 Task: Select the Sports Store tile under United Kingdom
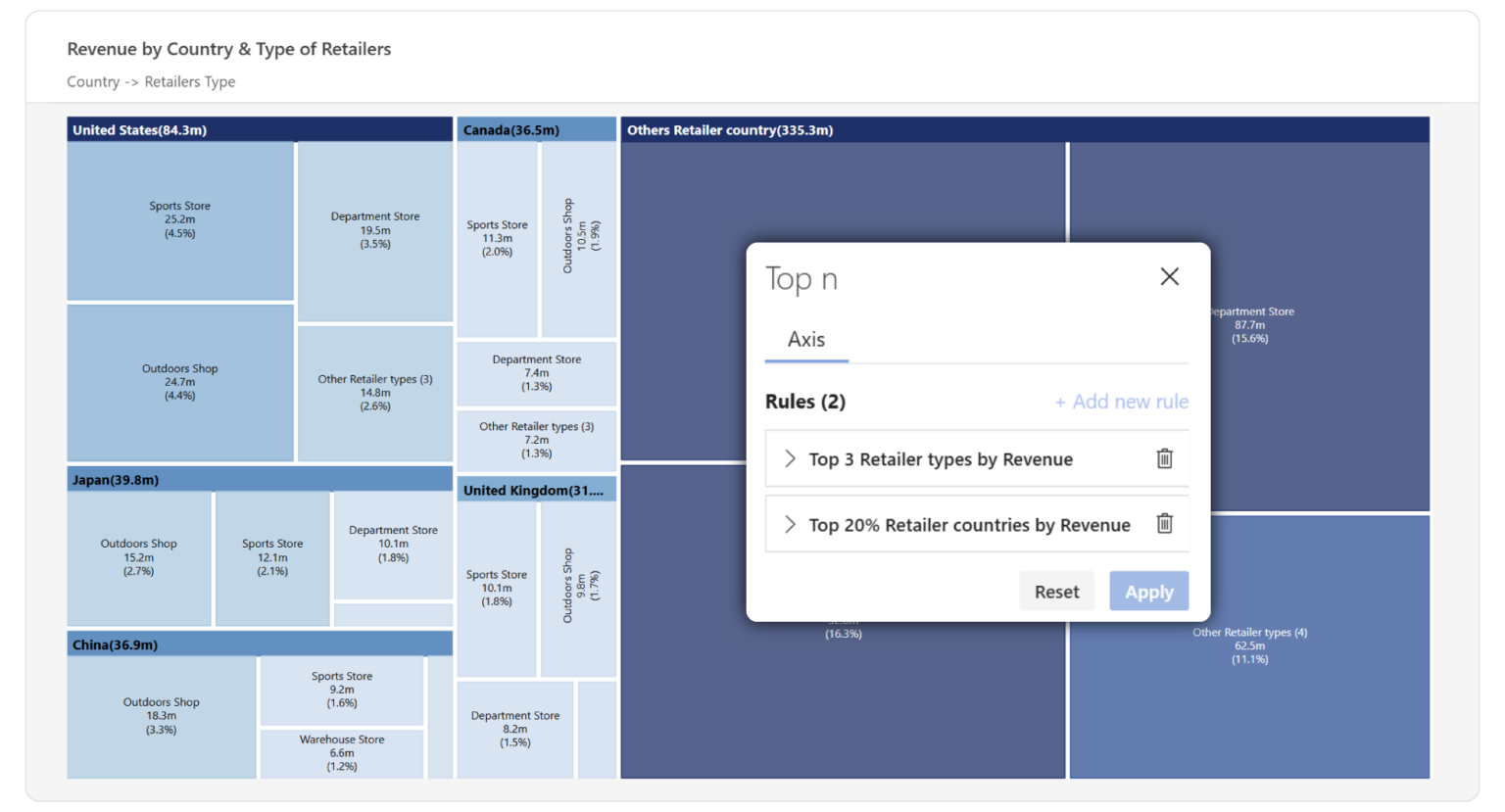pos(497,587)
